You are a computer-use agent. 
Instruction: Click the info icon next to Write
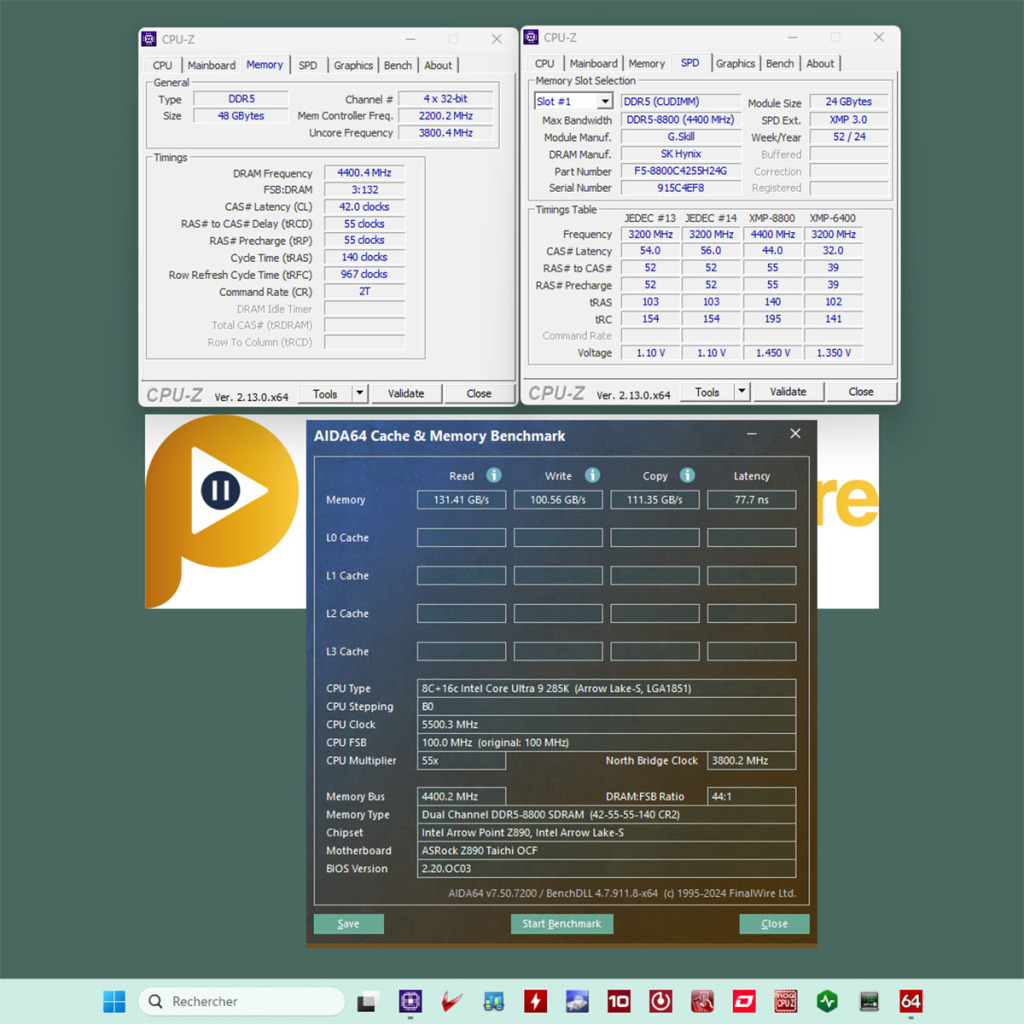click(592, 475)
